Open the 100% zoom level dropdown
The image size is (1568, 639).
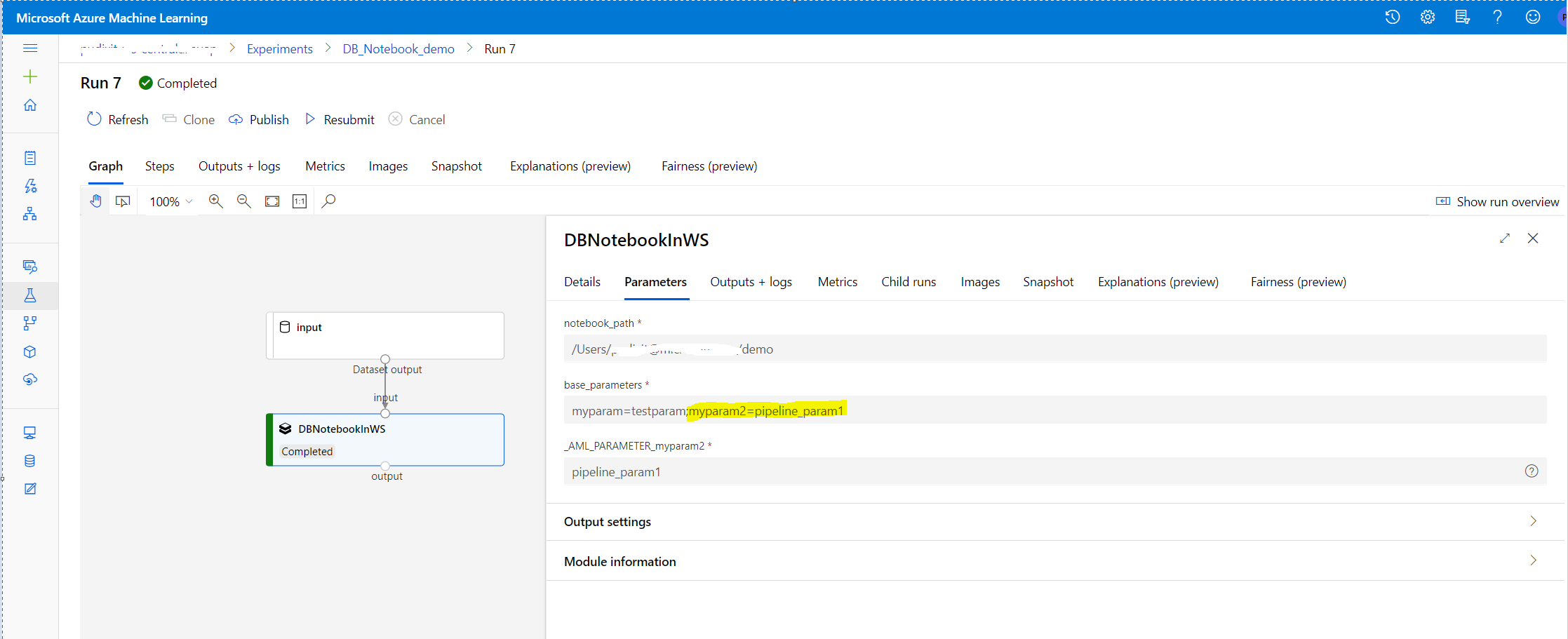(169, 201)
